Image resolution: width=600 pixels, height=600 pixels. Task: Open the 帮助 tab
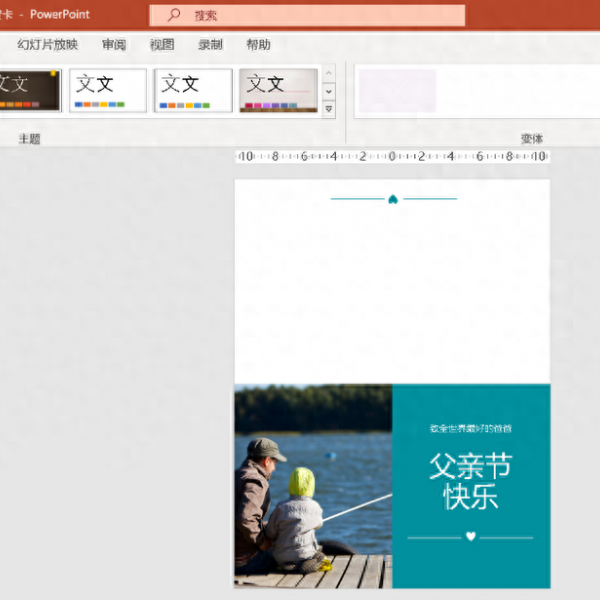[x=258, y=45]
